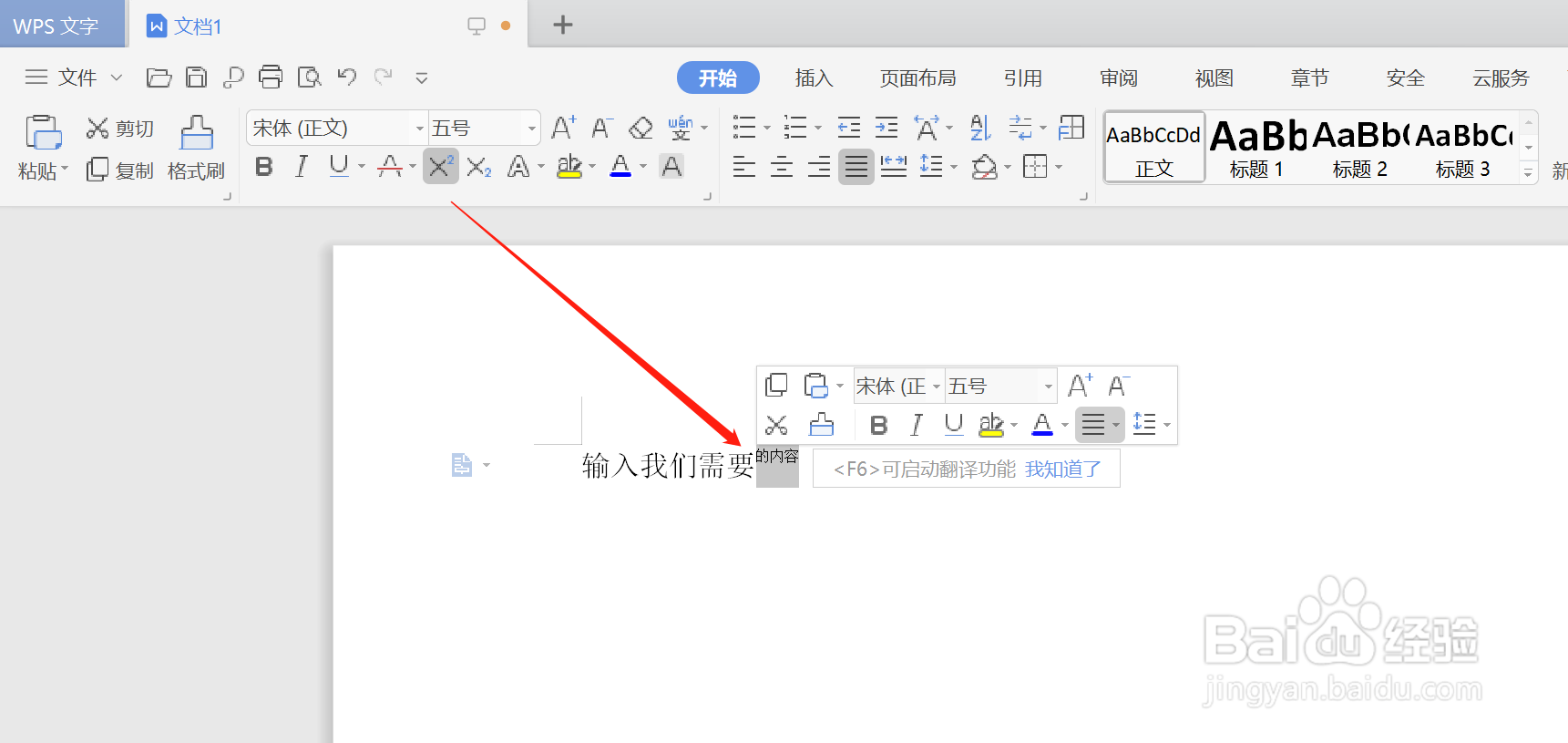1568x743 pixels.
Task: Sort text with A-Z icon
Action: (979, 128)
